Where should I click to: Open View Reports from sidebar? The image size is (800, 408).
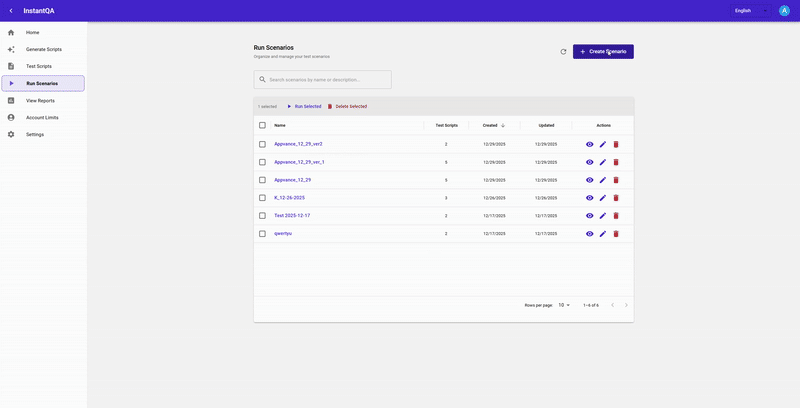tap(40, 101)
